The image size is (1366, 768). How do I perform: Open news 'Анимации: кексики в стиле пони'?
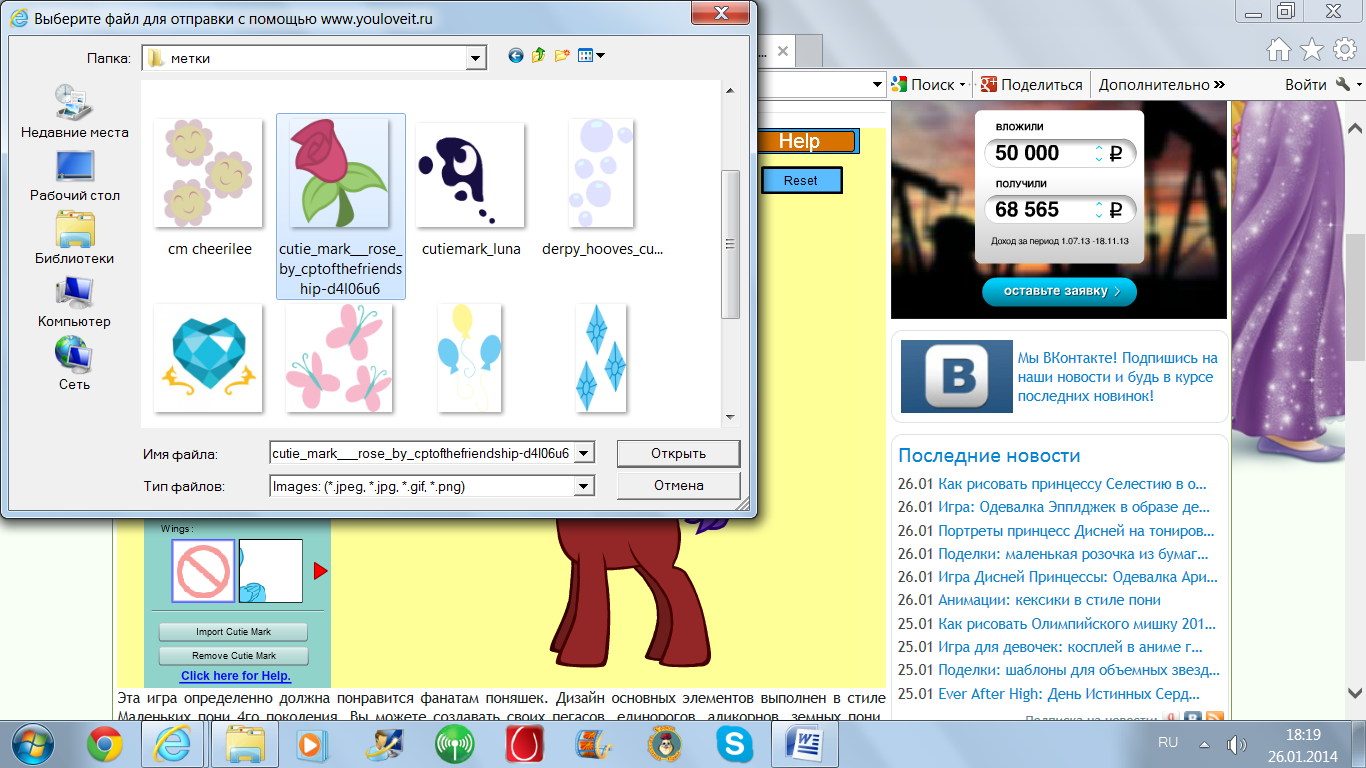[x=1049, y=600]
